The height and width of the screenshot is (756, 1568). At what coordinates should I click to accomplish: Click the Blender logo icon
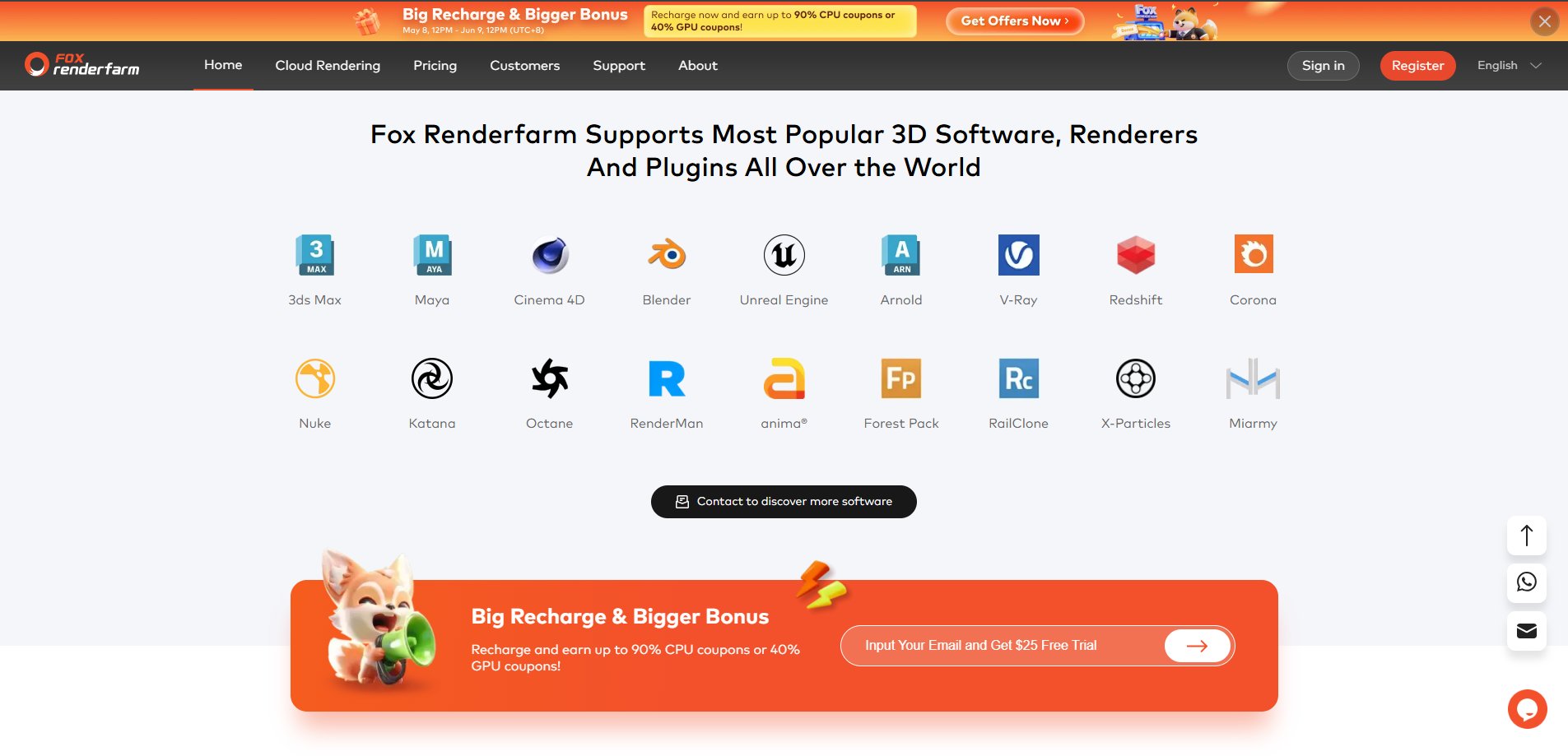[667, 255]
